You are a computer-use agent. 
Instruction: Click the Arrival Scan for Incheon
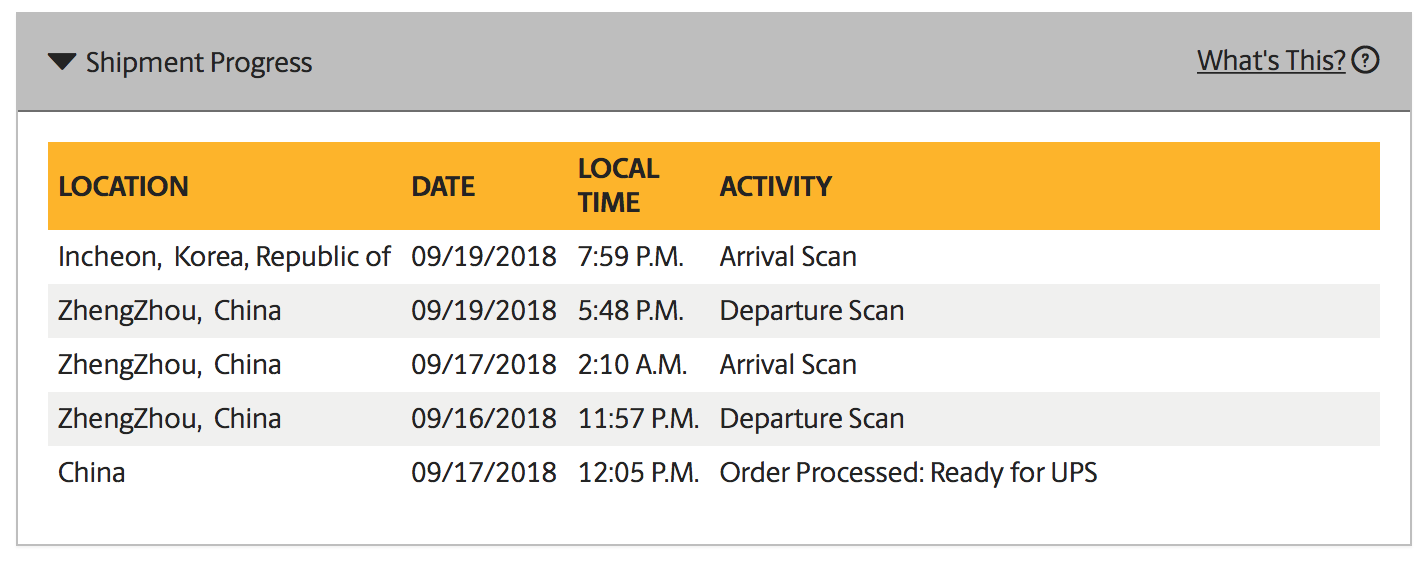point(788,257)
